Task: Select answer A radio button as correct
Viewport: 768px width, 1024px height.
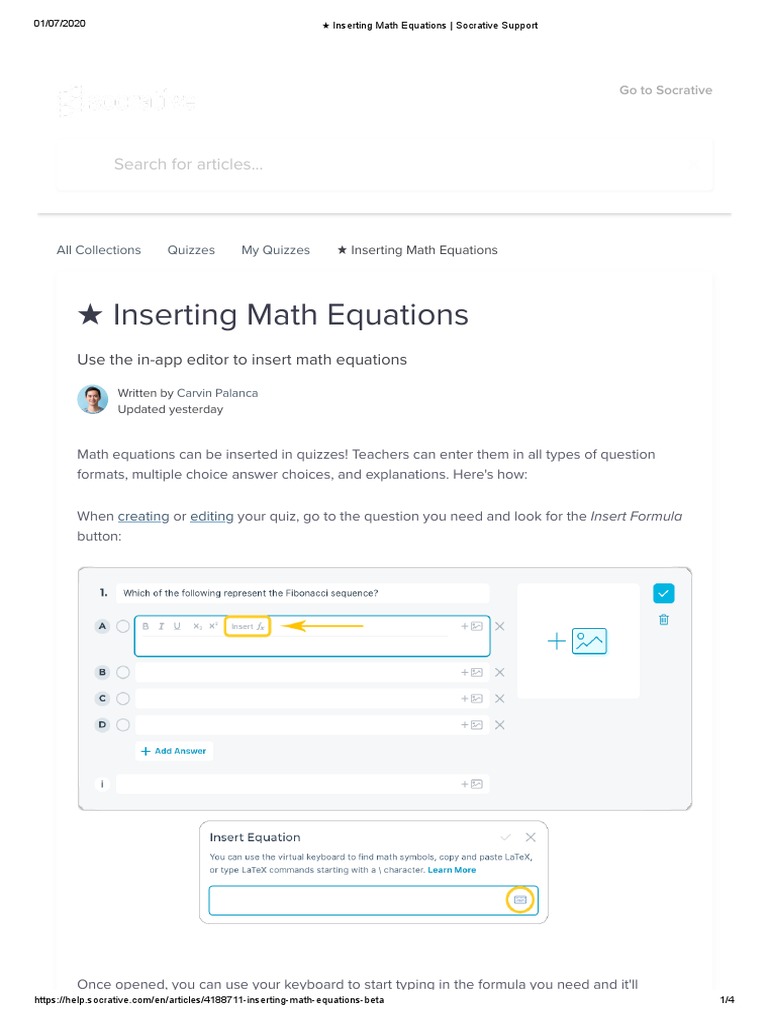Action: pos(123,627)
